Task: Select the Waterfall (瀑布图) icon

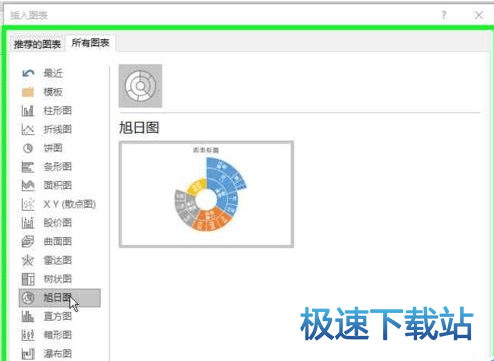Action: (x=28, y=353)
